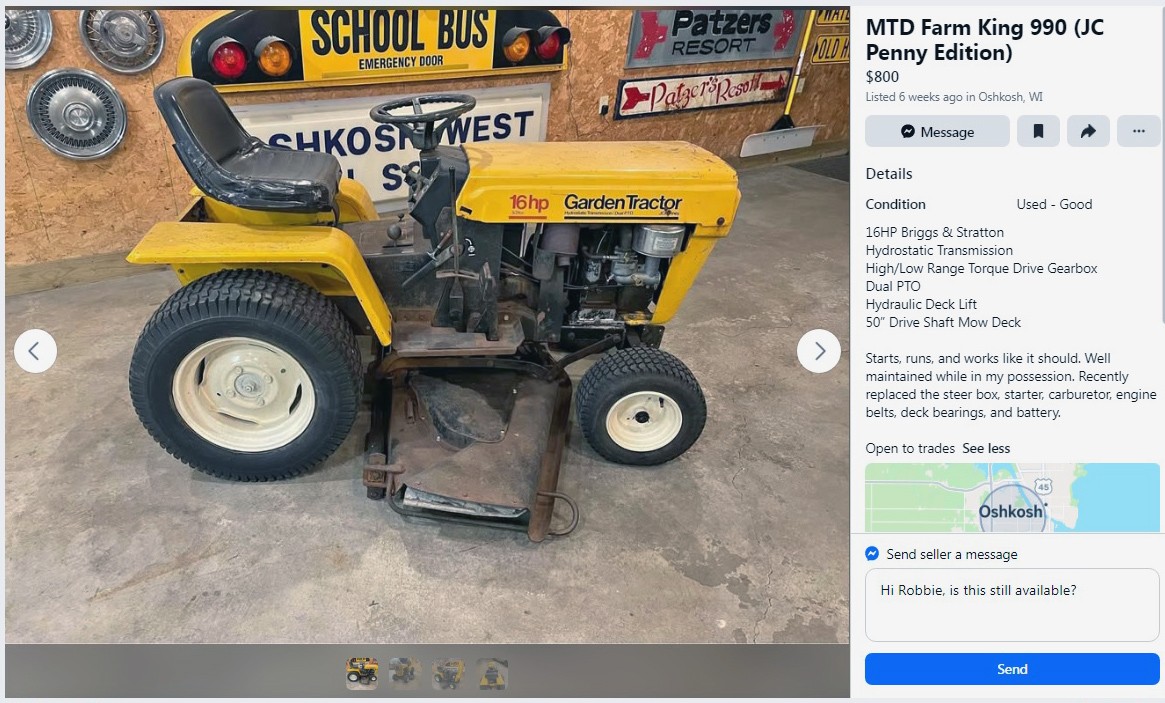Save listing with the bookmark icon
Image resolution: width=1165 pixels, height=703 pixels.
(1038, 132)
